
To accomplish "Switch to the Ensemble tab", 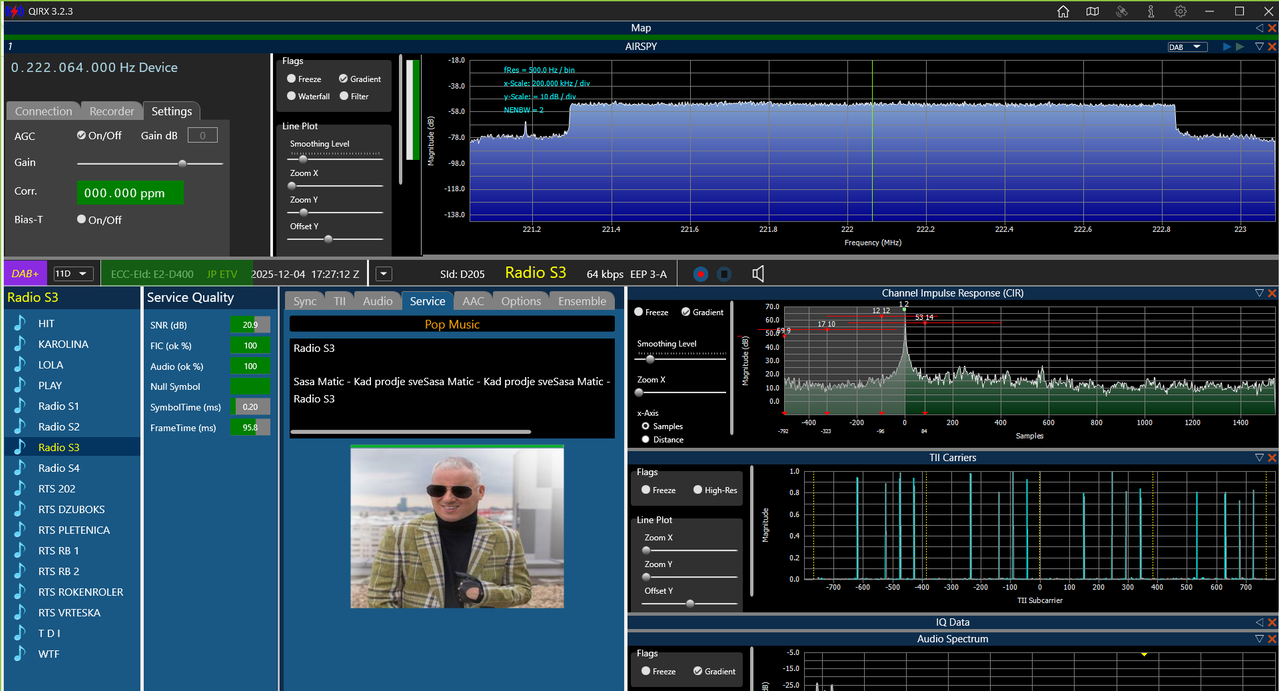I will (x=582, y=301).
